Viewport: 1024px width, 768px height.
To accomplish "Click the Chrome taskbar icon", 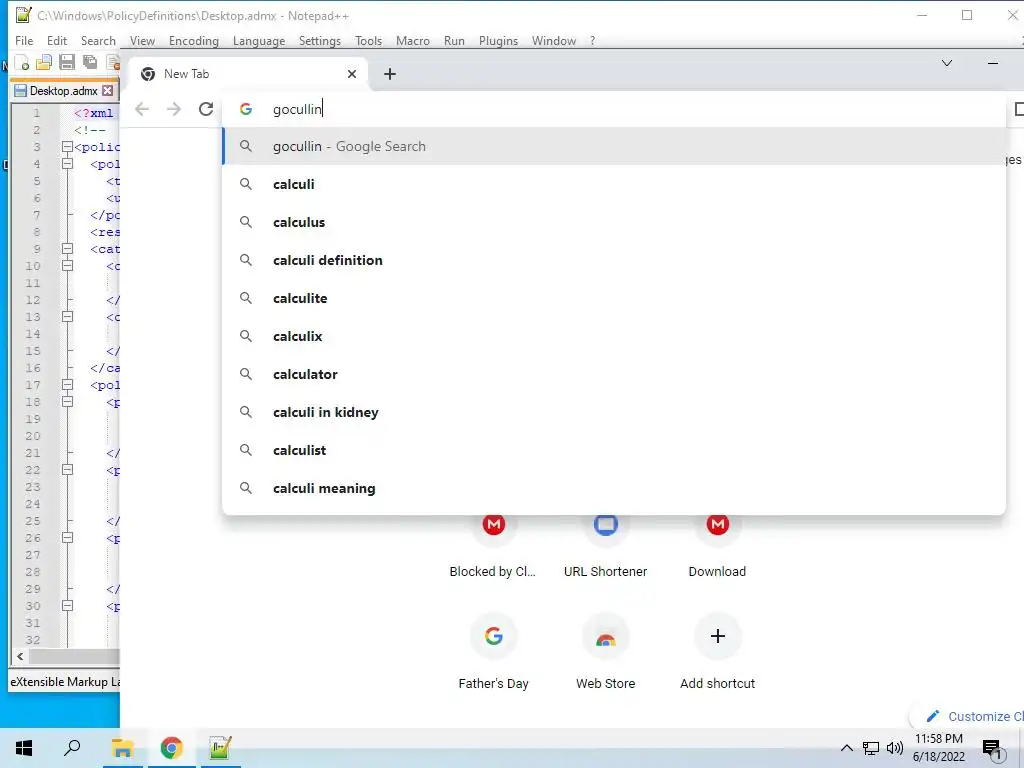I will [171, 748].
